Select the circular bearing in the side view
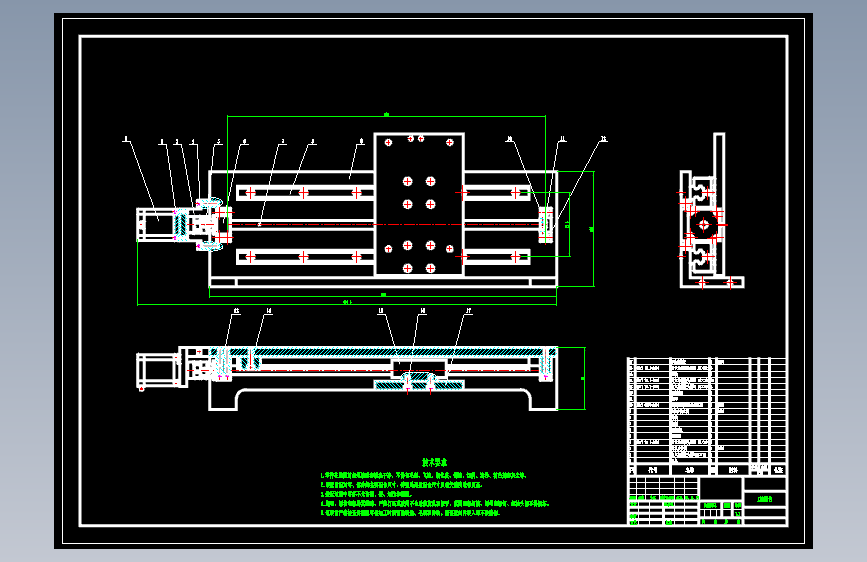 tap(703, 225)
